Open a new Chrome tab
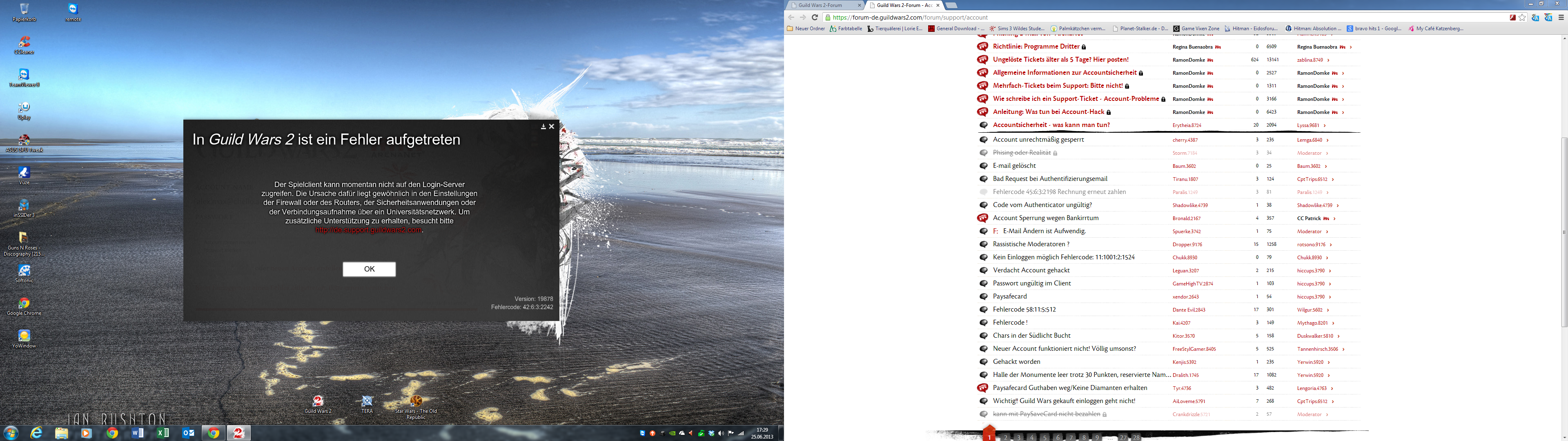Image resolution: width=1568 pixels, height=441 pixels. tap(951, 5)
